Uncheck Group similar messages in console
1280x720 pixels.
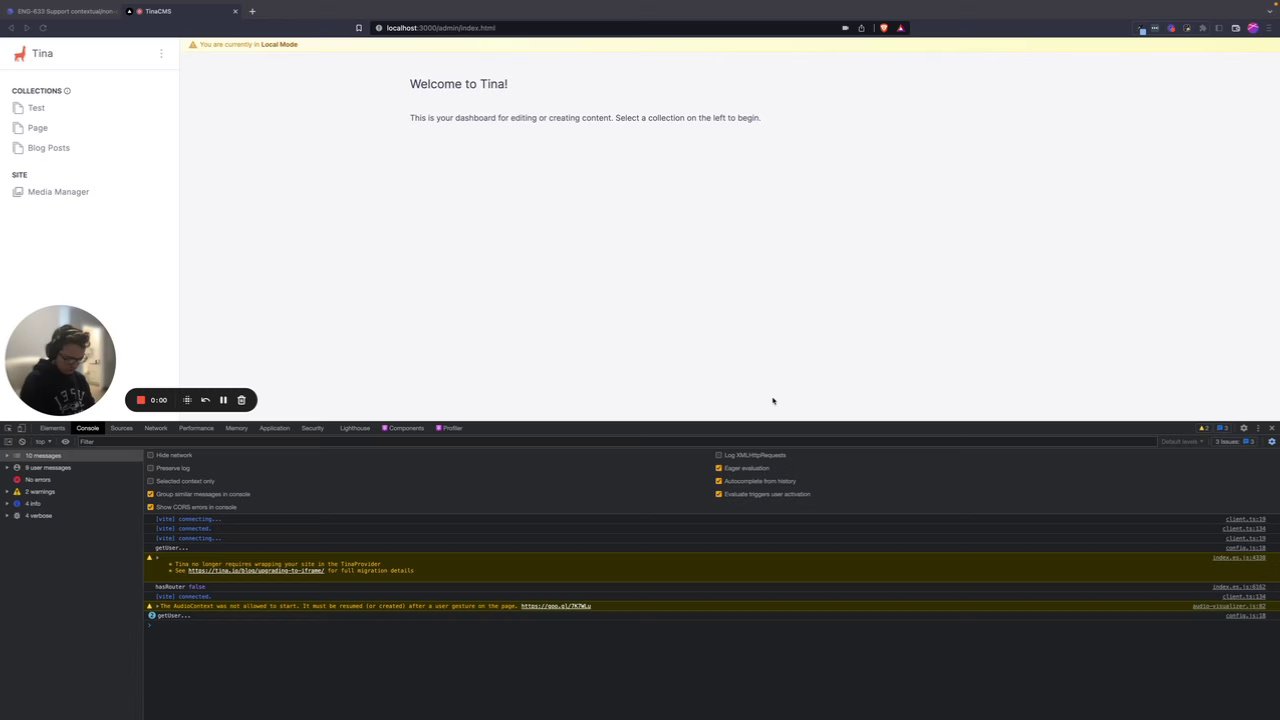[150, 494]
